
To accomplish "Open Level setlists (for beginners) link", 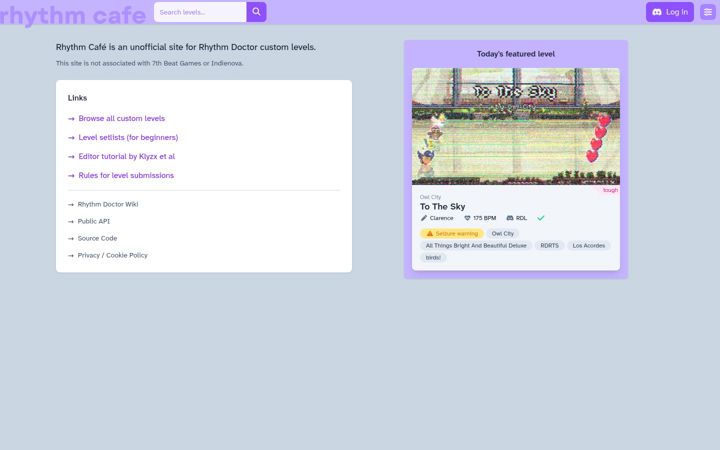I will [128, 137].
